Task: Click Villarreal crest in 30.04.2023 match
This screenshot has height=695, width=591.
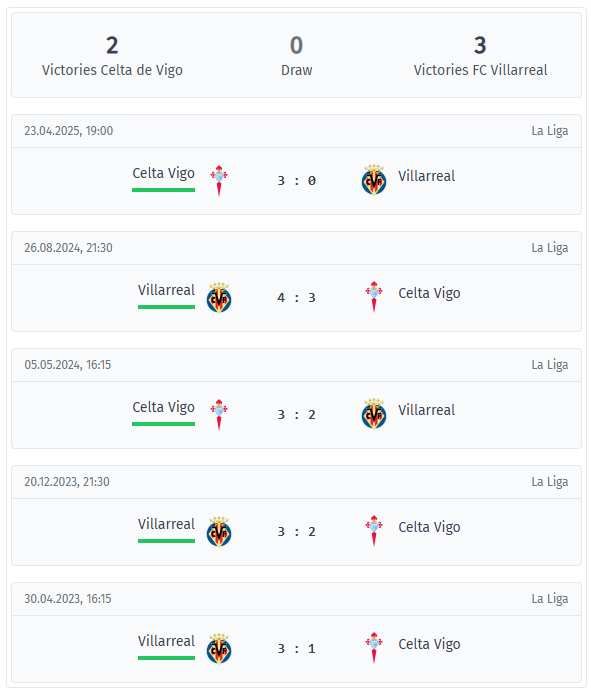Action: coord(219,648)
